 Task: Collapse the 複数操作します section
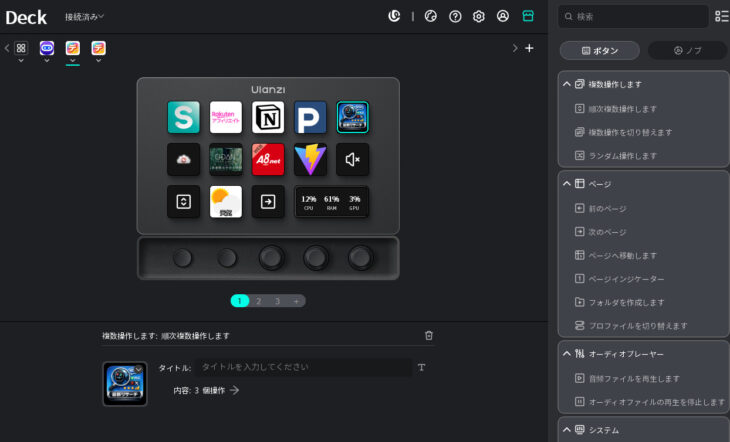(x=567, y=84)
